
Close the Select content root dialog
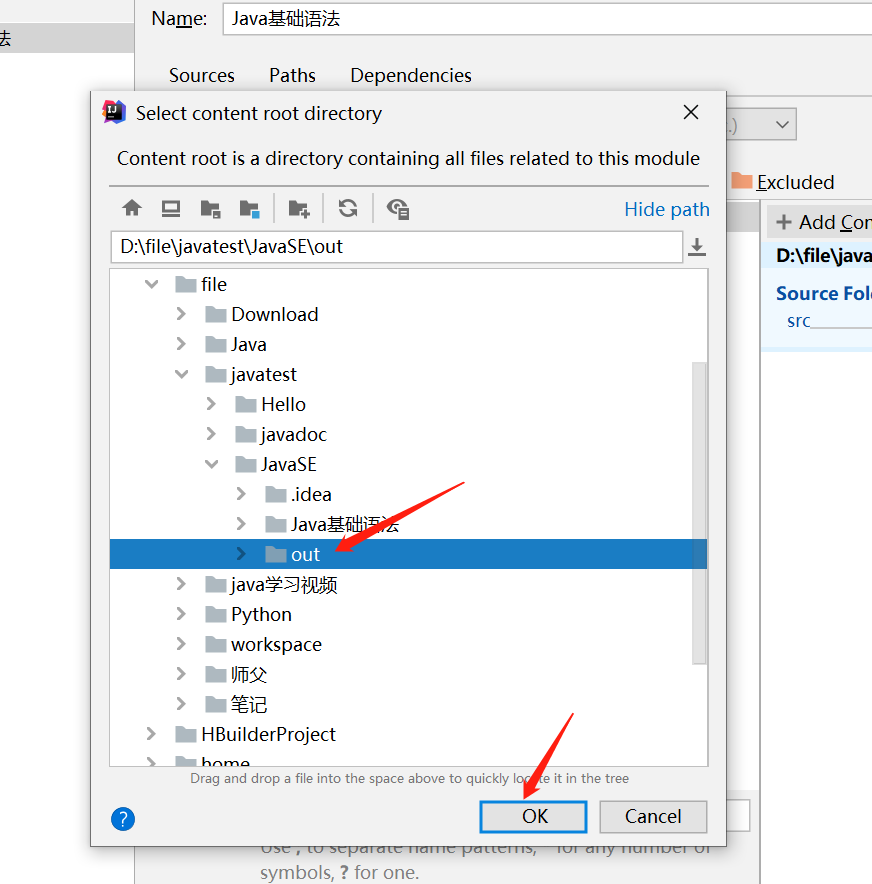coord(690,112)
